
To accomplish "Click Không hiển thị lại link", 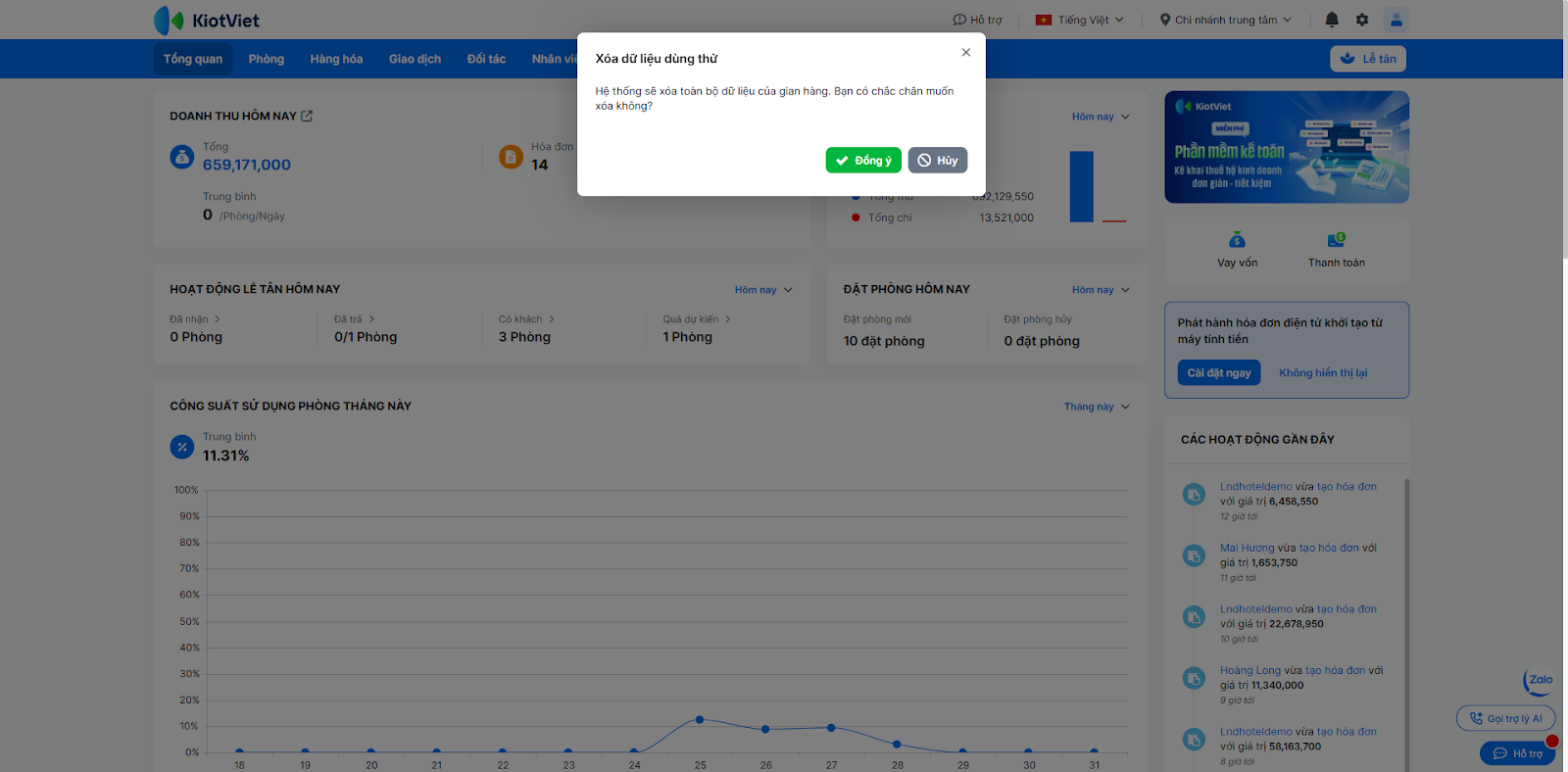I will coord(1323,373).
